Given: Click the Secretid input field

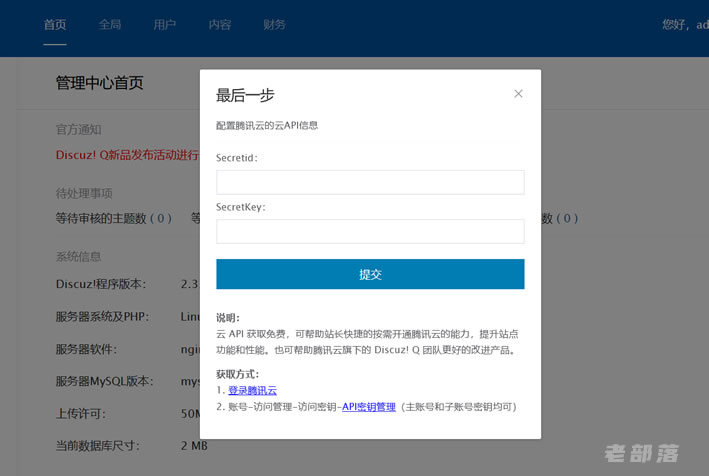Looking at the screenshot, I should pyautogui.click(x=370, y=182).
